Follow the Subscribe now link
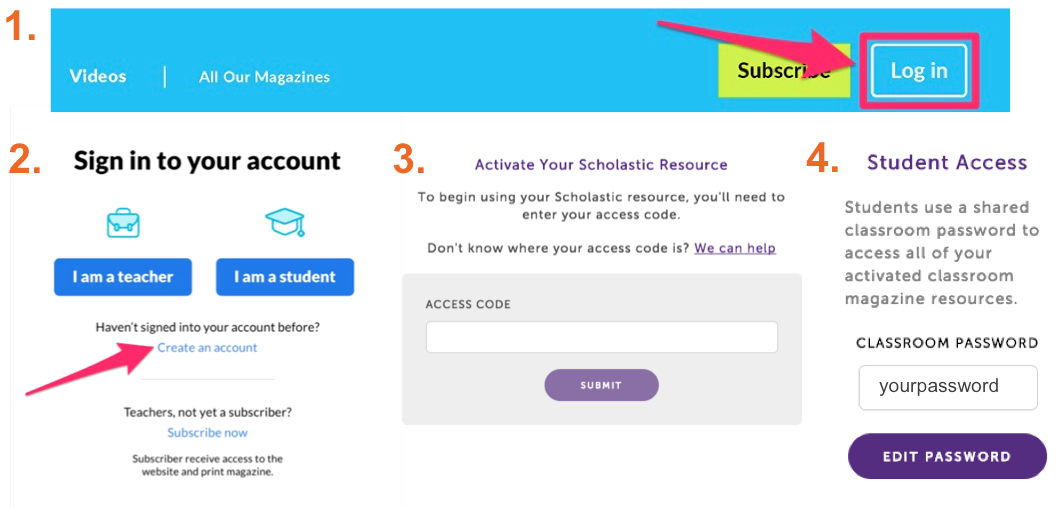Viewport: 1058px width, 507px height. [207, 433]
